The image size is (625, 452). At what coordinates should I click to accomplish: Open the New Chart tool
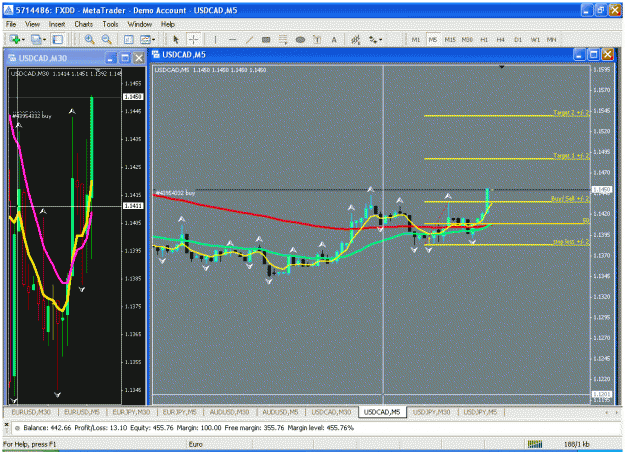pos(15,39)
